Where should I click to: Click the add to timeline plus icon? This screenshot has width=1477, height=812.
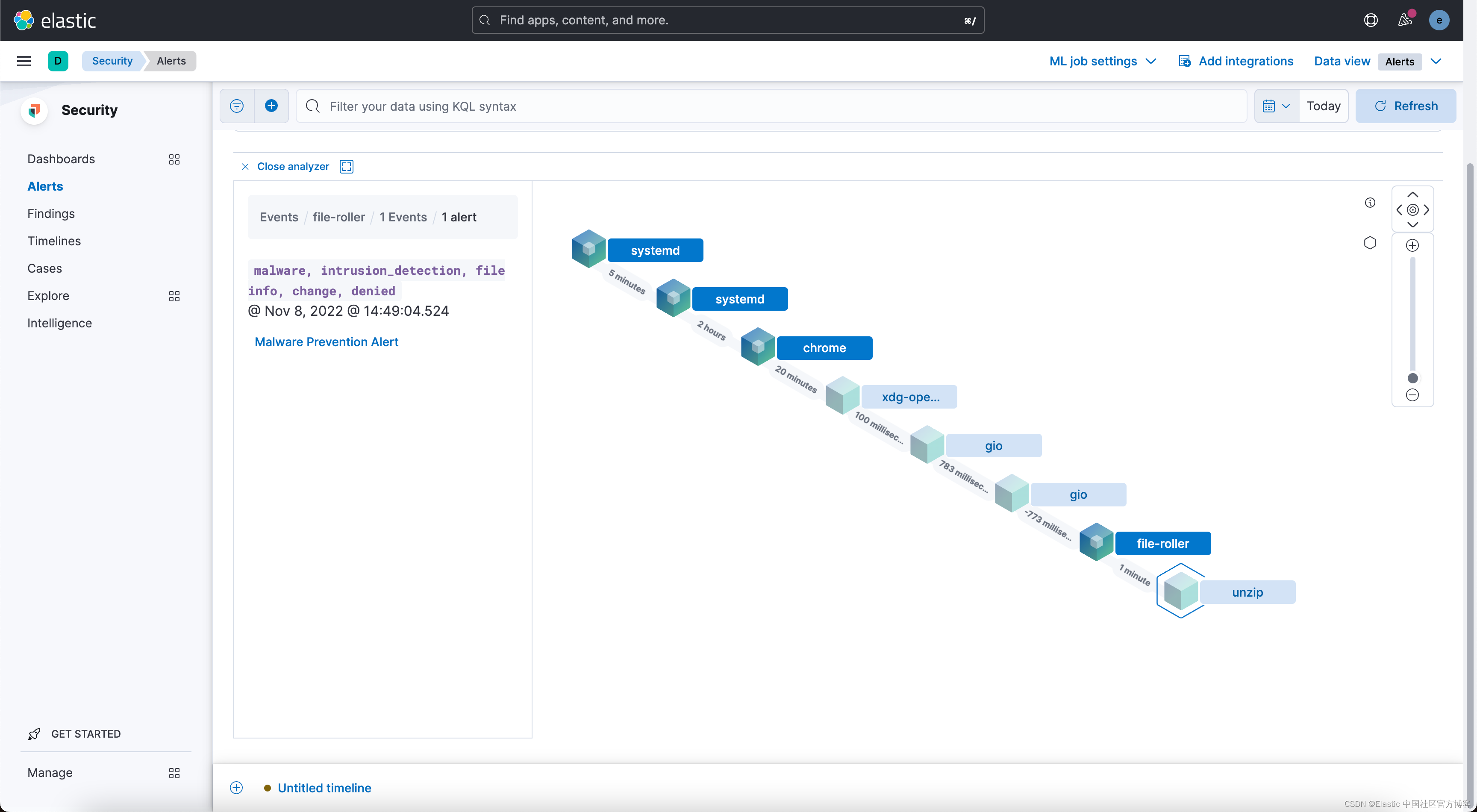(236, 787)
